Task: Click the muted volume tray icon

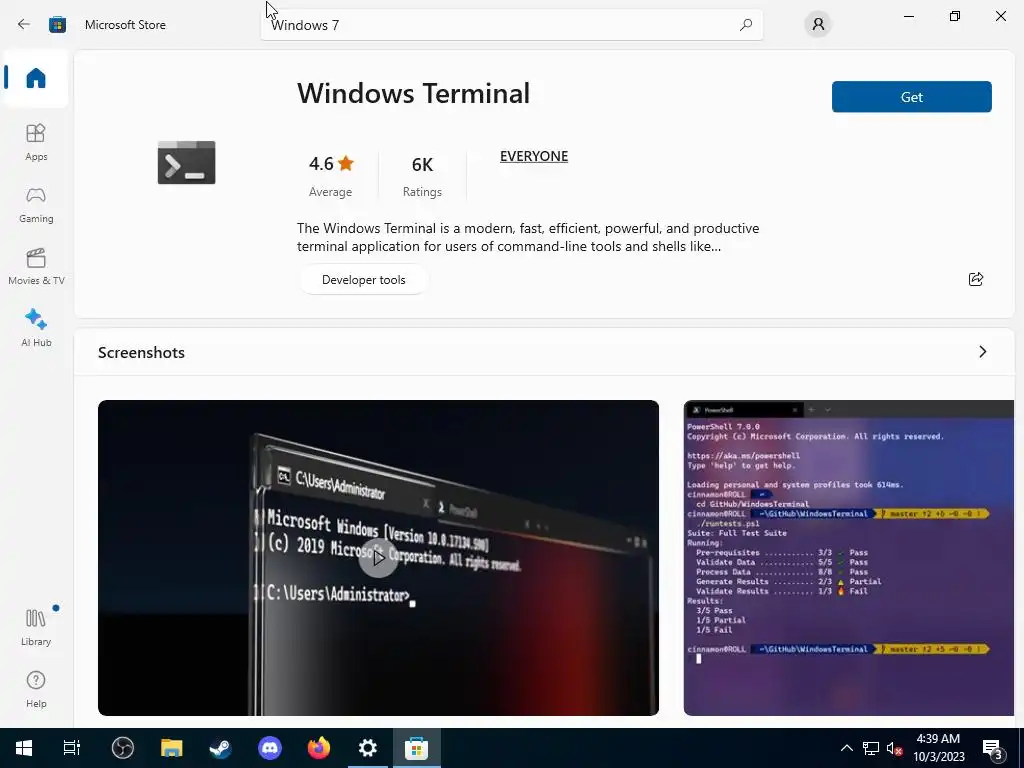Action: click(894, 748)
